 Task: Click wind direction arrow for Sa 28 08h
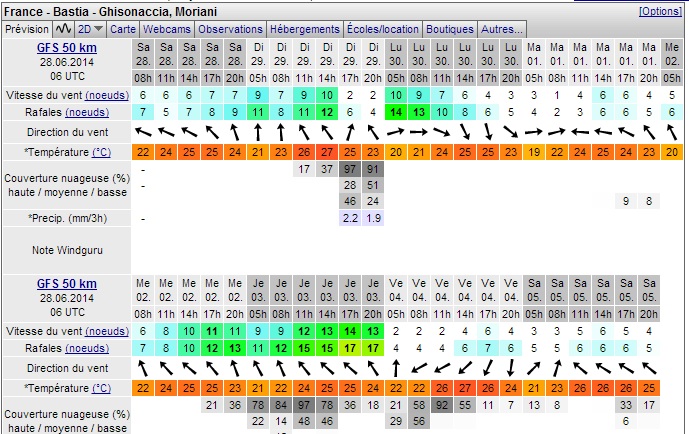point(145,131)
